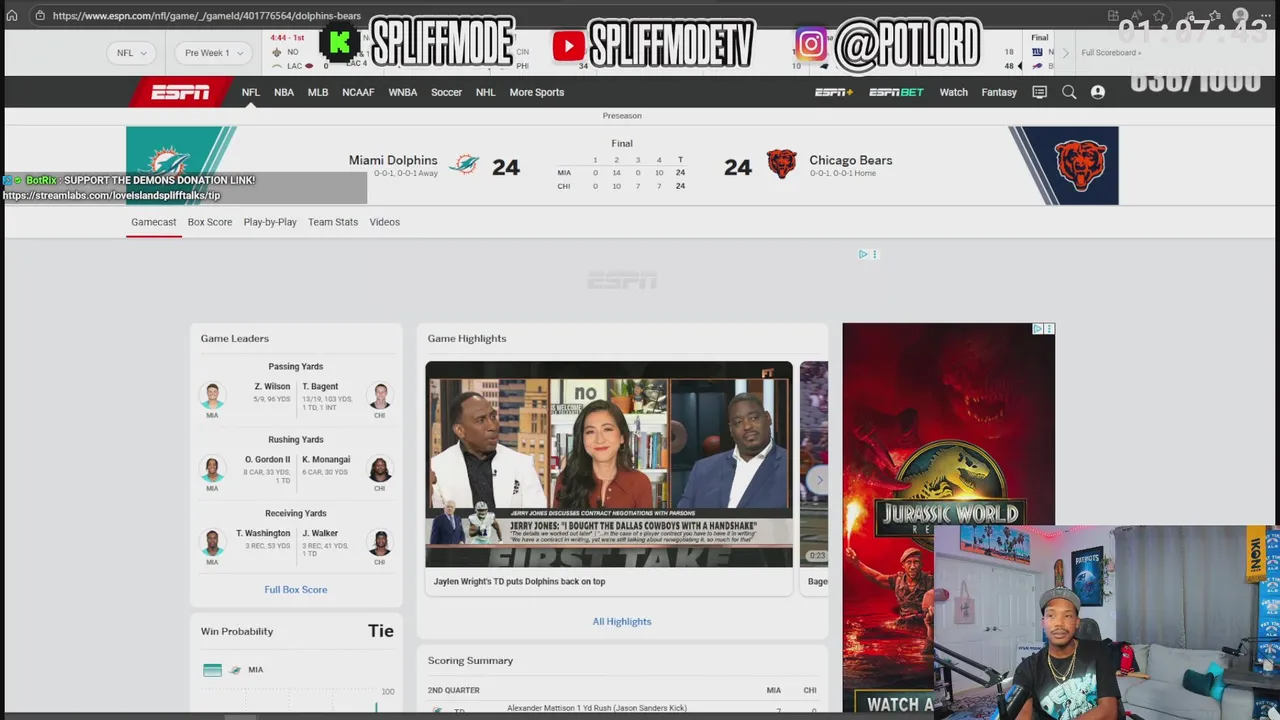
Task: Click the ESPN logo in the nav bar
Action: (180, 92)
